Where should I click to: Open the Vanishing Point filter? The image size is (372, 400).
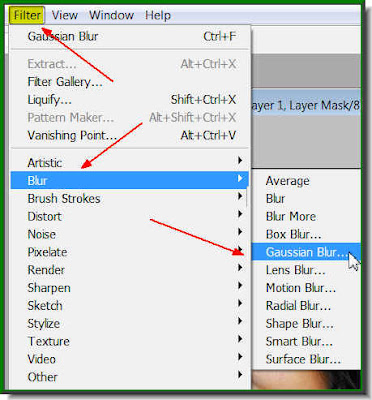click(x=130, y=135)
